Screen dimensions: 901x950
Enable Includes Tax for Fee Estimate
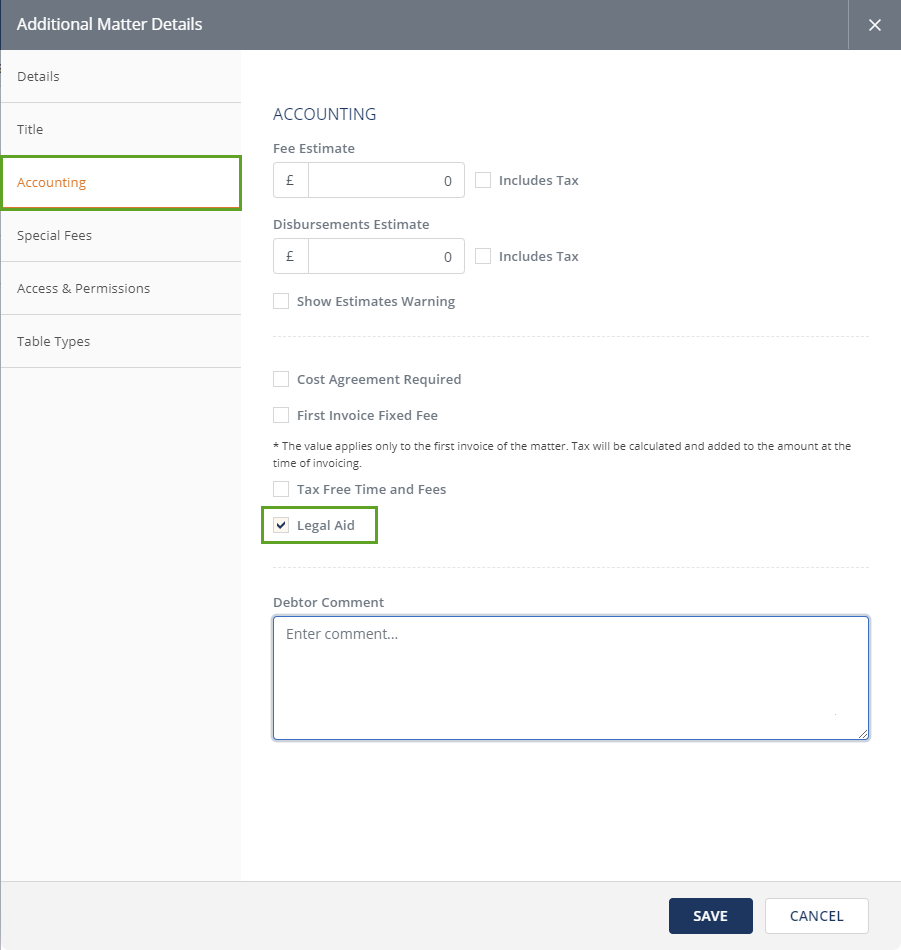[x=483, y=181]
